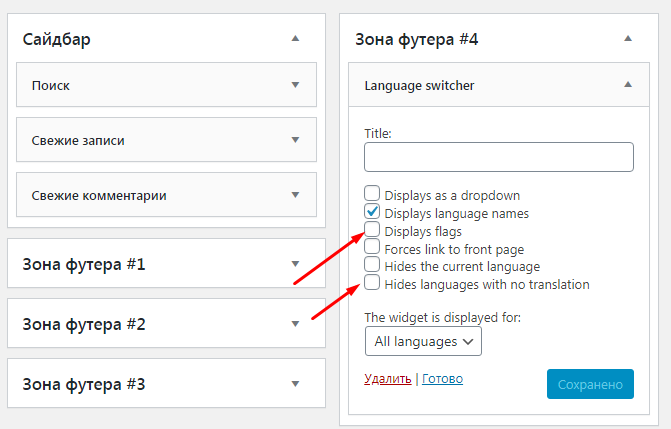This screenshot has width=671, height=429.
Task: Expand the Поиск widget arrow
Action: click(295, 85)
